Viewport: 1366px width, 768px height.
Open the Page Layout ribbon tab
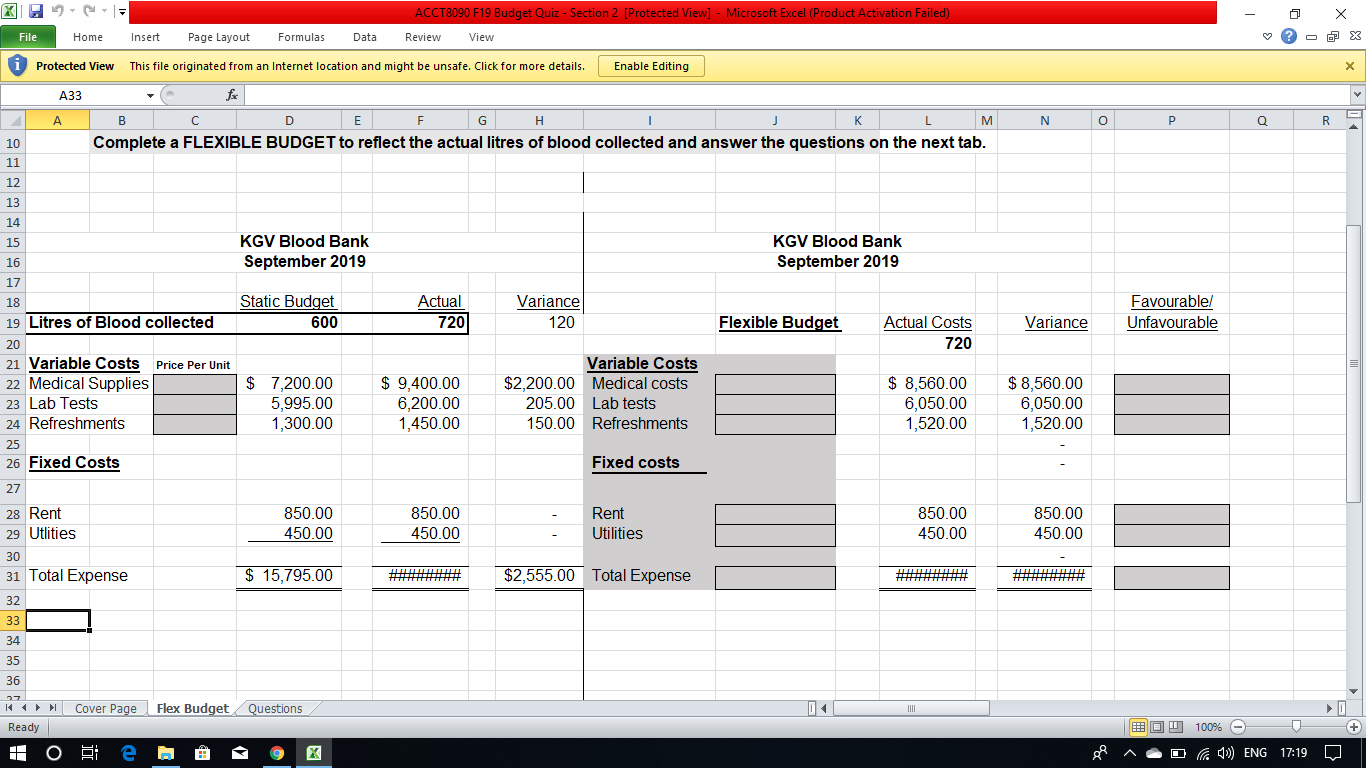pyautogui.click(x=219, y=37)
